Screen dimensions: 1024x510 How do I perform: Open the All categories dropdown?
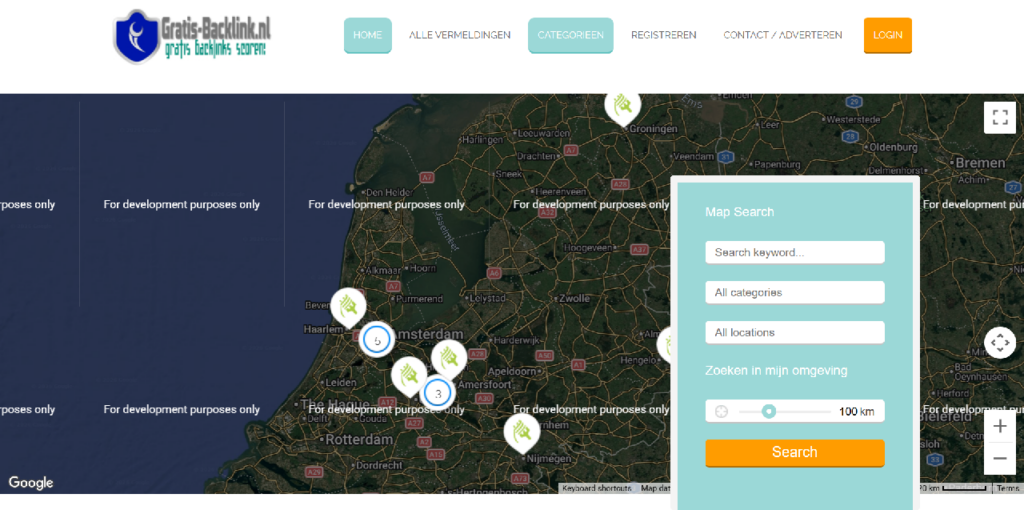point(794,292)
